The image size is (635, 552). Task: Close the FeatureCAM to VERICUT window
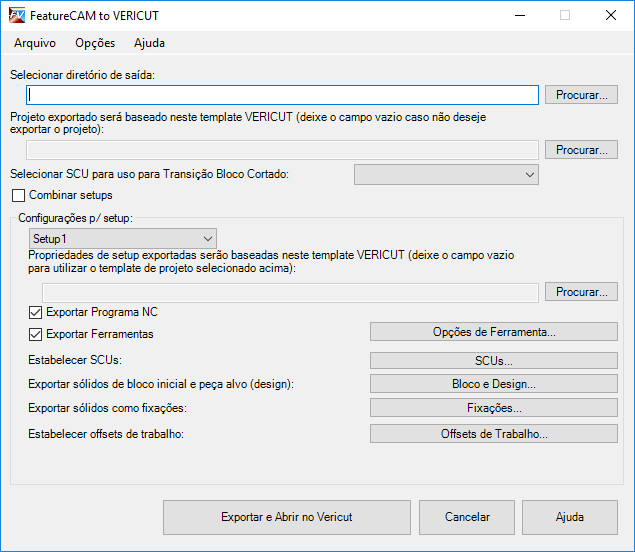[611, 15]
